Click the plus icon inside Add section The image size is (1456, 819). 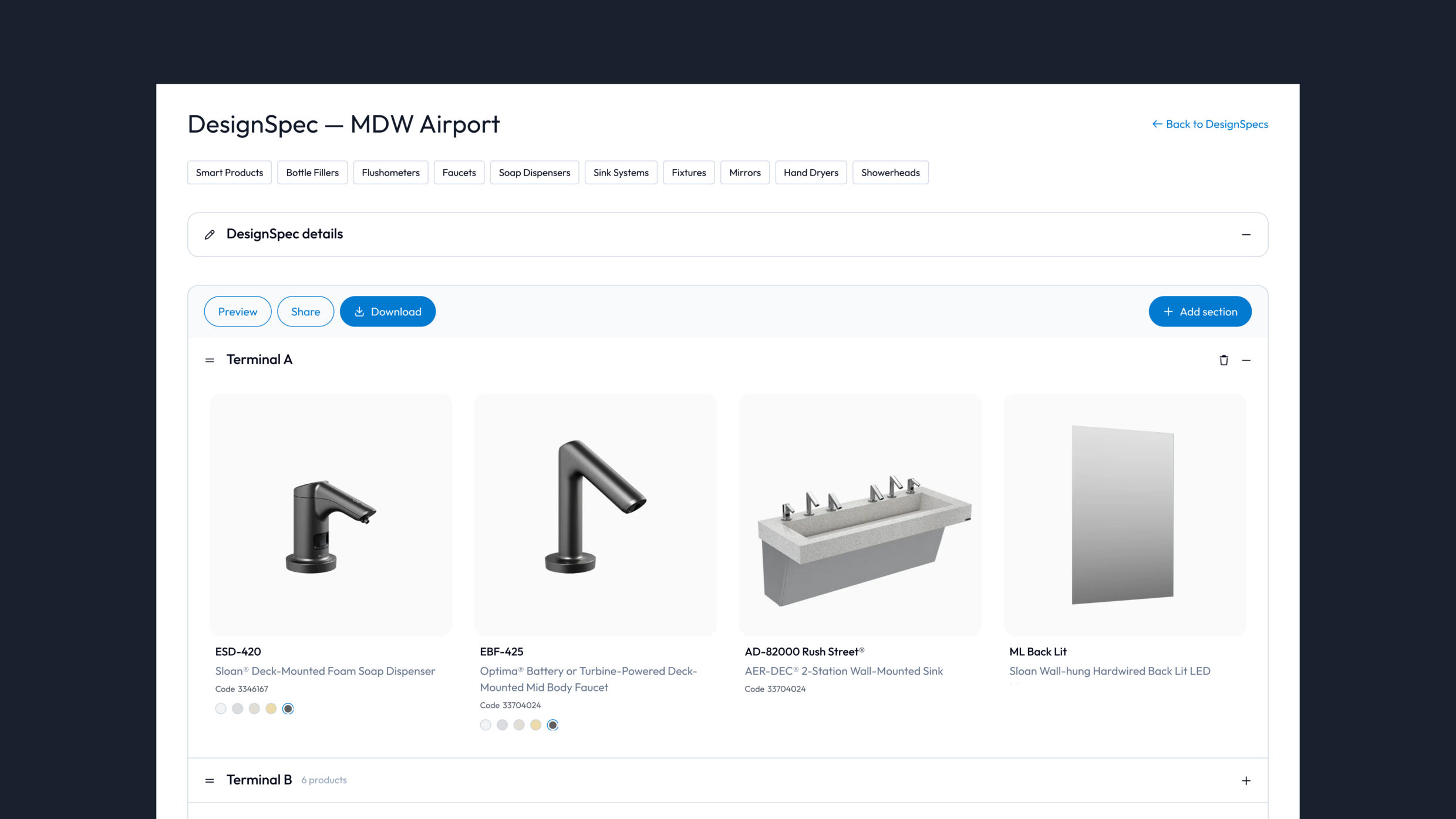[x=1168, y=312]
